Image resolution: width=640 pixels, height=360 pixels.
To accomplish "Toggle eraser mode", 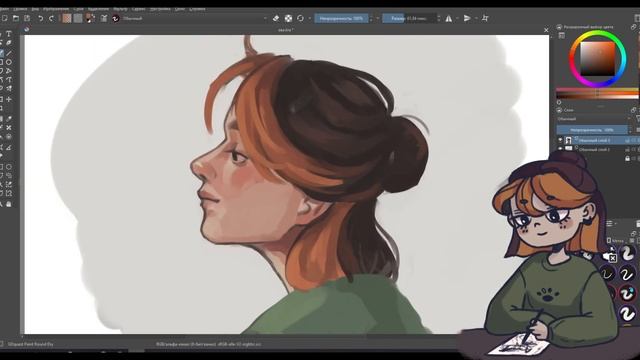I will tap(276, 18).
